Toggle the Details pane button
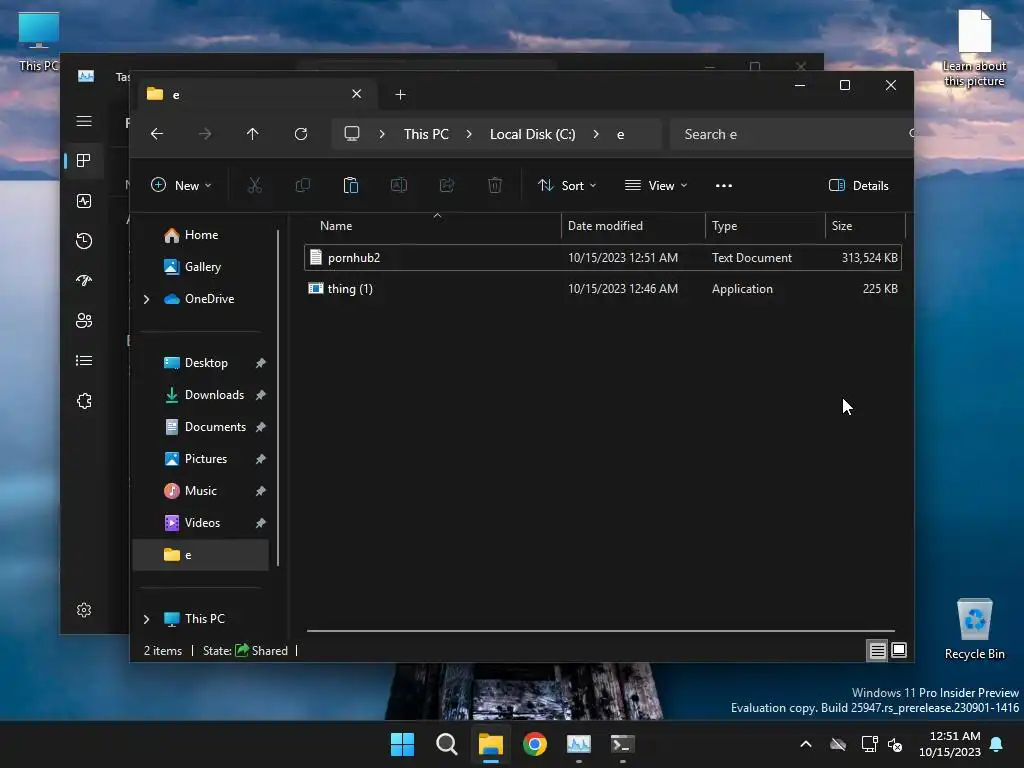Viewport: 1024px width, 768px height. pos(858,185)
